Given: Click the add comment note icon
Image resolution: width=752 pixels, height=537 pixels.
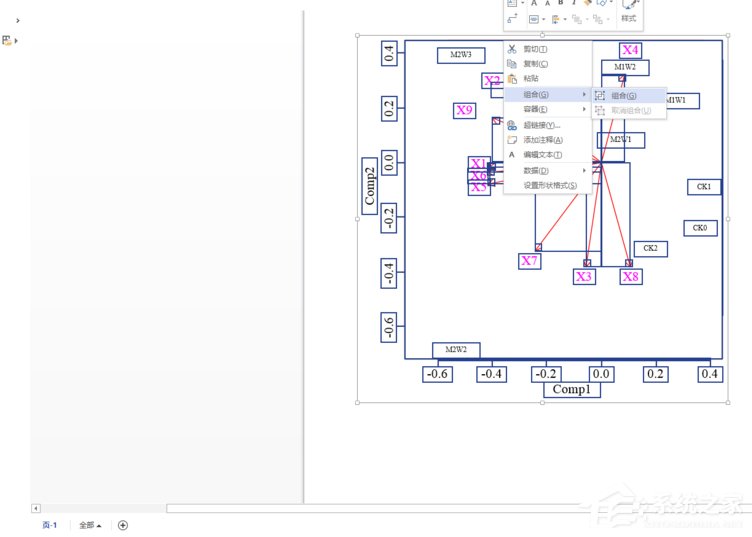Looking at the screenshot, I should [512, 140].
